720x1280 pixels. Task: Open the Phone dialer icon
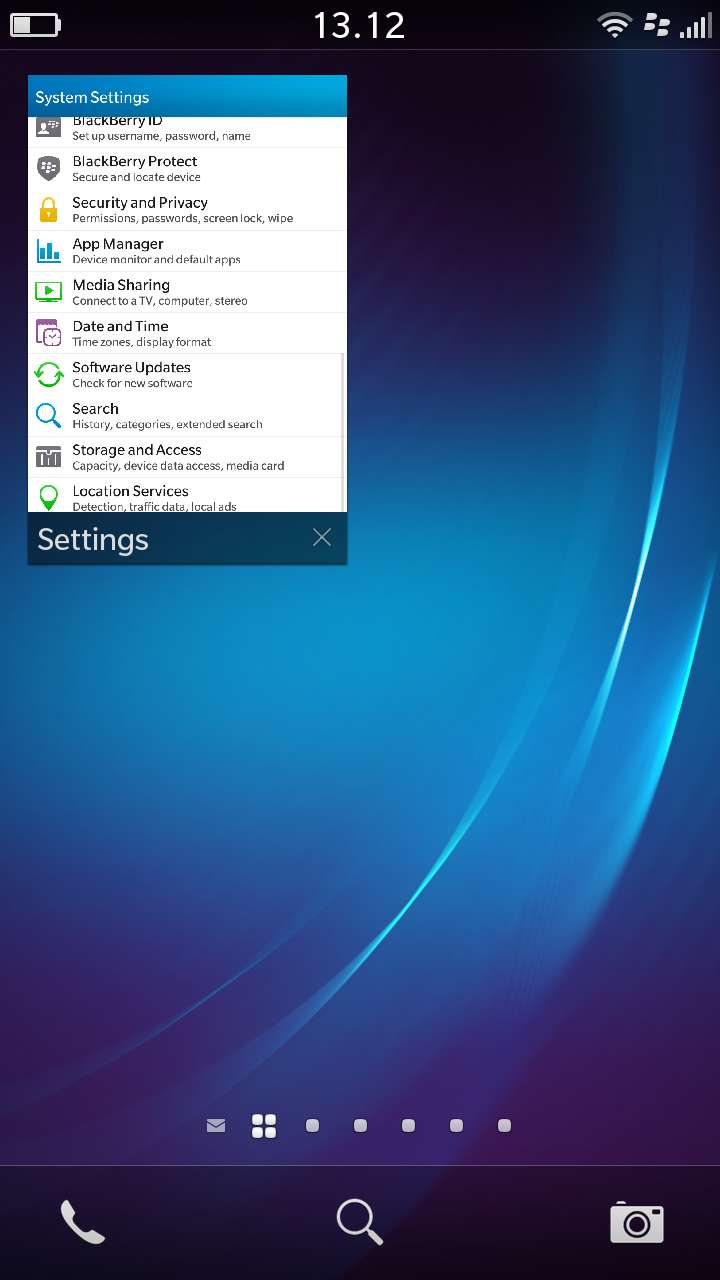pos(83,1222)
